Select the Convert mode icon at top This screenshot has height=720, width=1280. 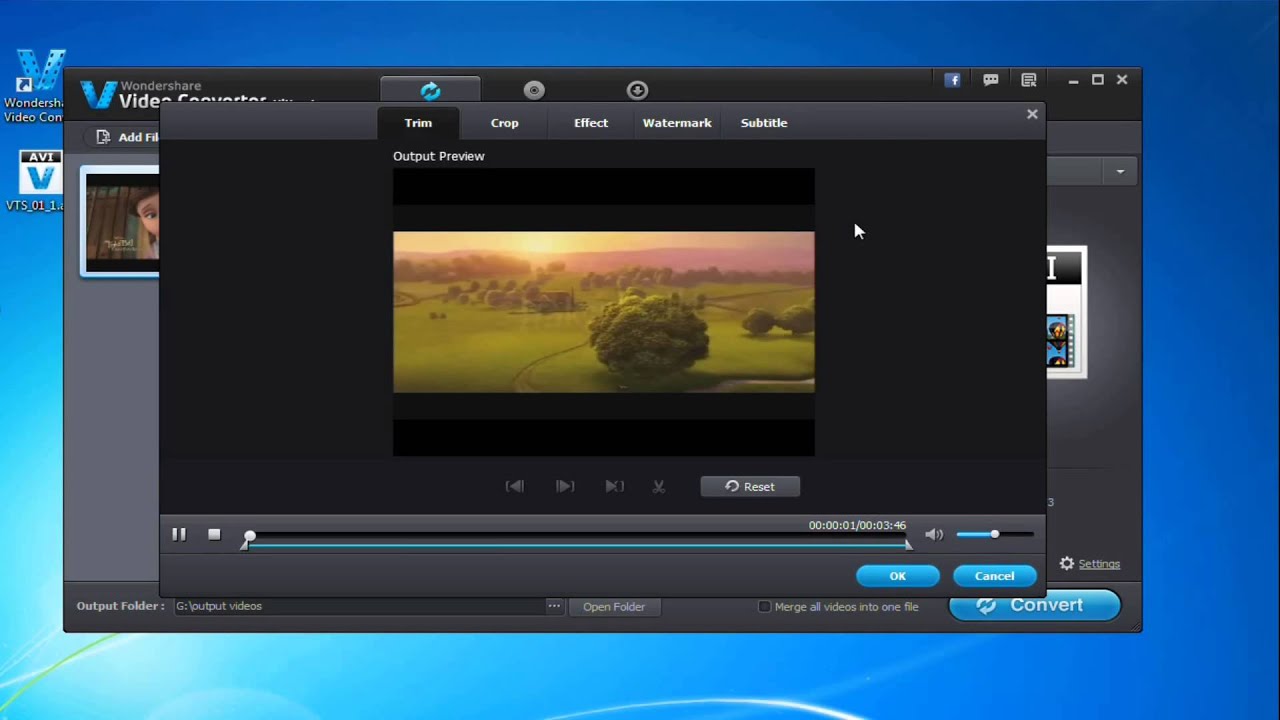point(430,90)
